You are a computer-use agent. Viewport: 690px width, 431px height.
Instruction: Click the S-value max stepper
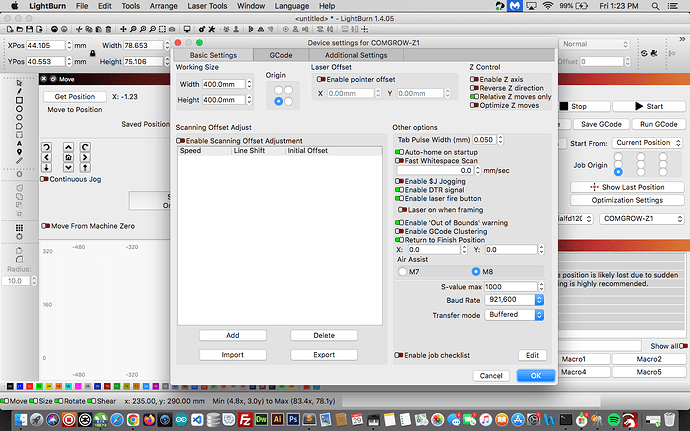541,287
